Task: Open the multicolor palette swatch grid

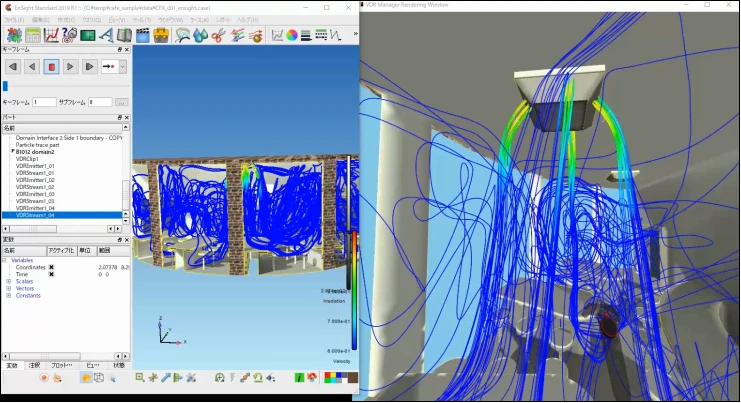Action: click(x=336, y=377)
